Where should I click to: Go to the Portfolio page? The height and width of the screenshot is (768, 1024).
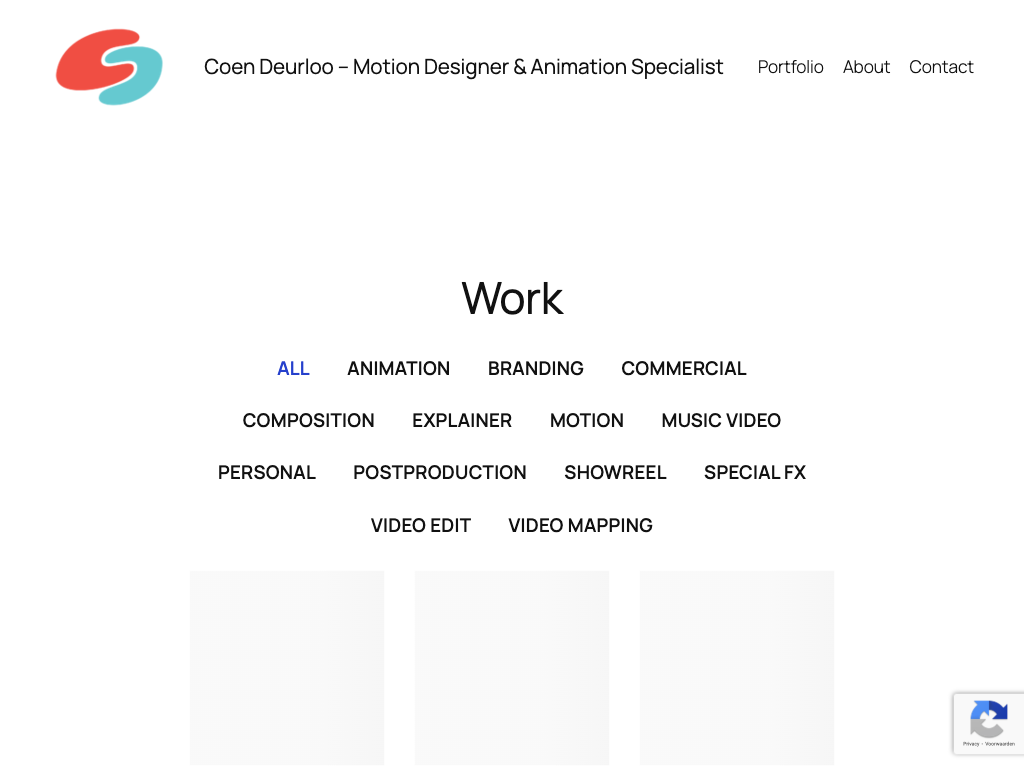[790, 67]
